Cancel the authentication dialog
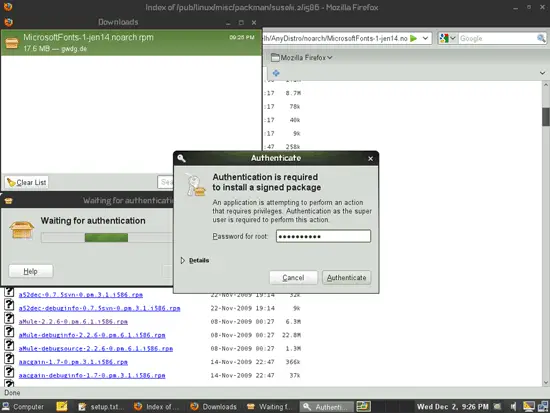 [x=293, y=278]
